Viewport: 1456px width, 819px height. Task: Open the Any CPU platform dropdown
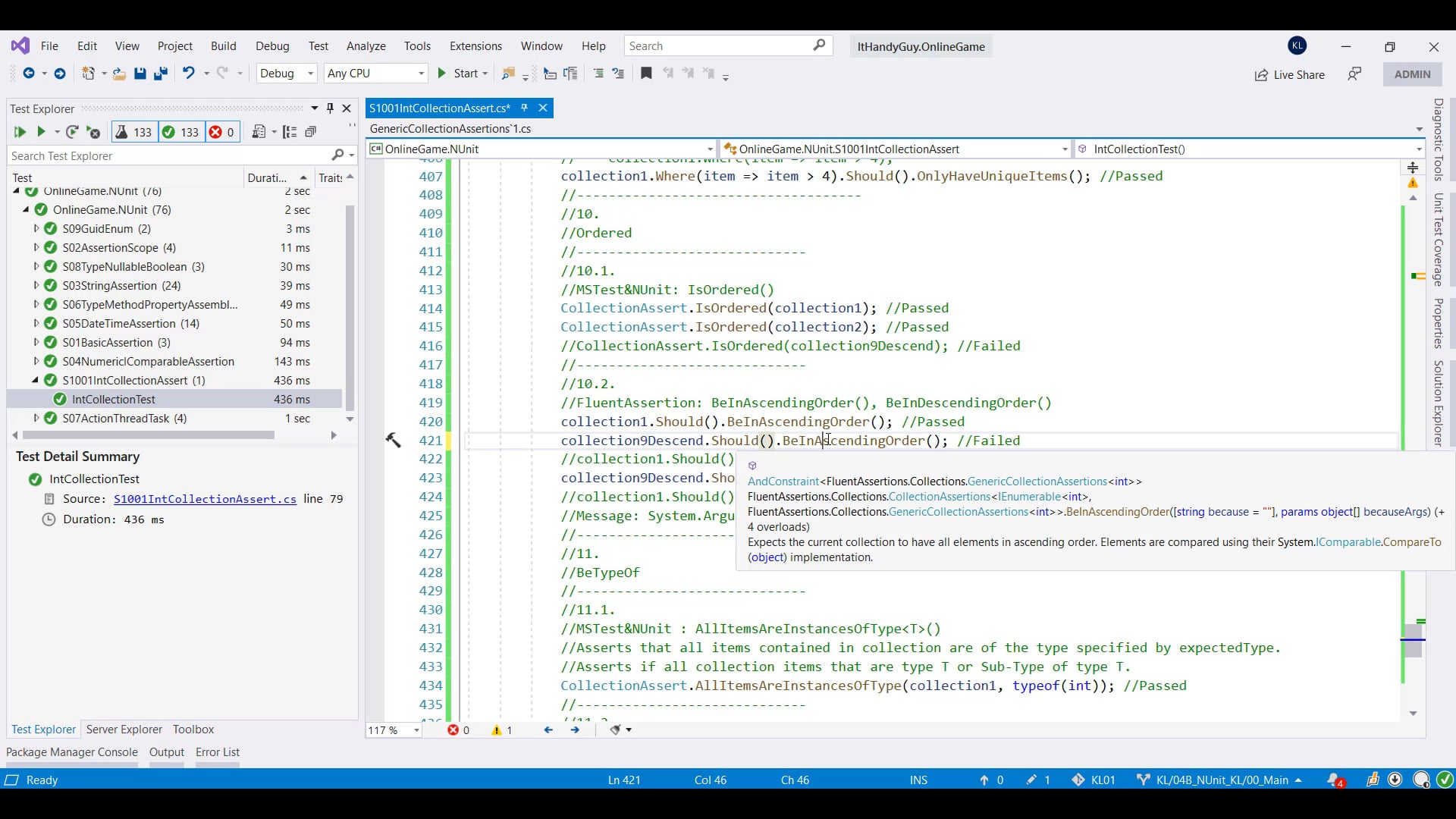[375, 74]
